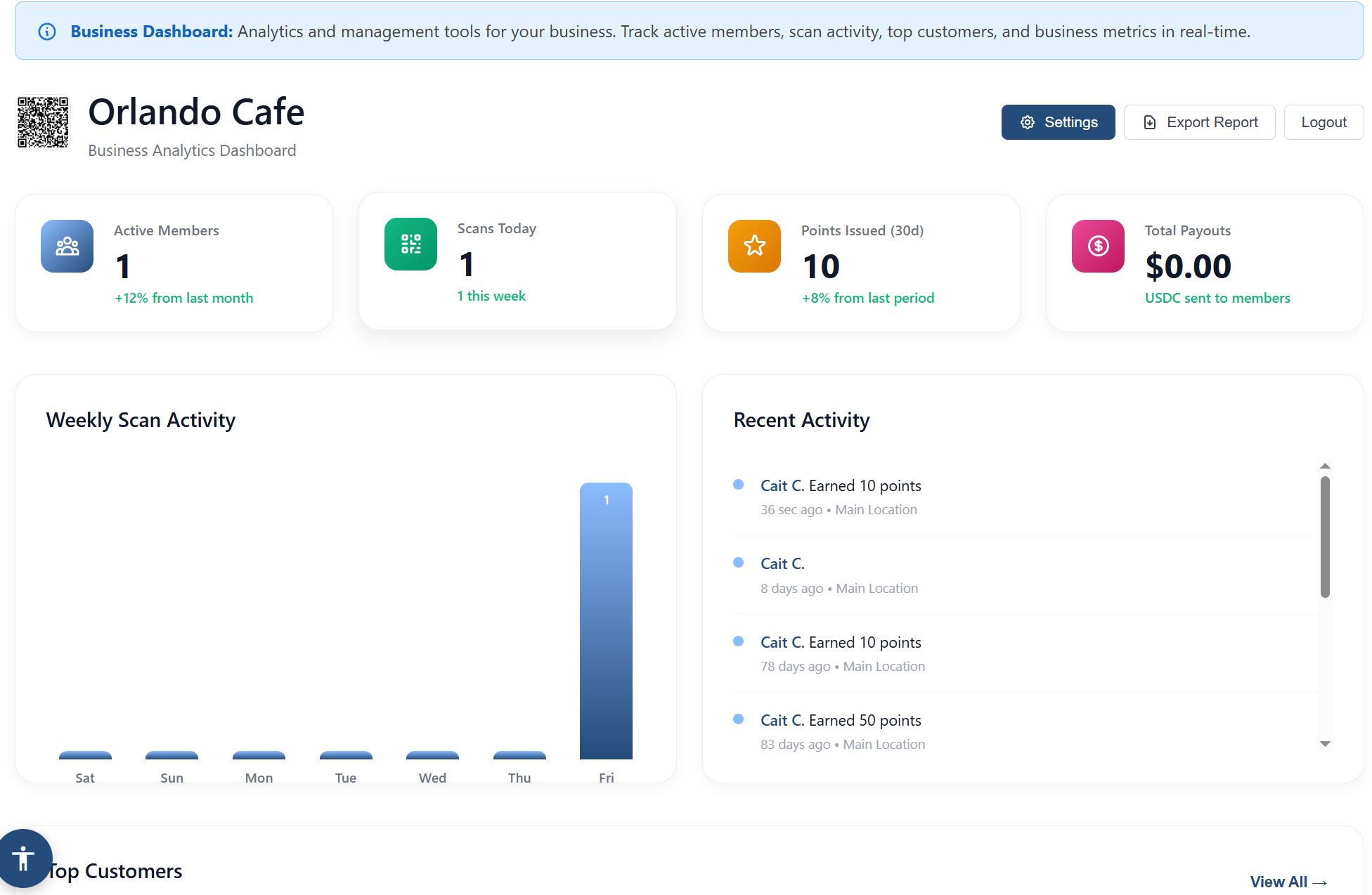Click the Orlando Cafe title
The width and height of the screenshot is (1372, 895).
click(196, 112)
